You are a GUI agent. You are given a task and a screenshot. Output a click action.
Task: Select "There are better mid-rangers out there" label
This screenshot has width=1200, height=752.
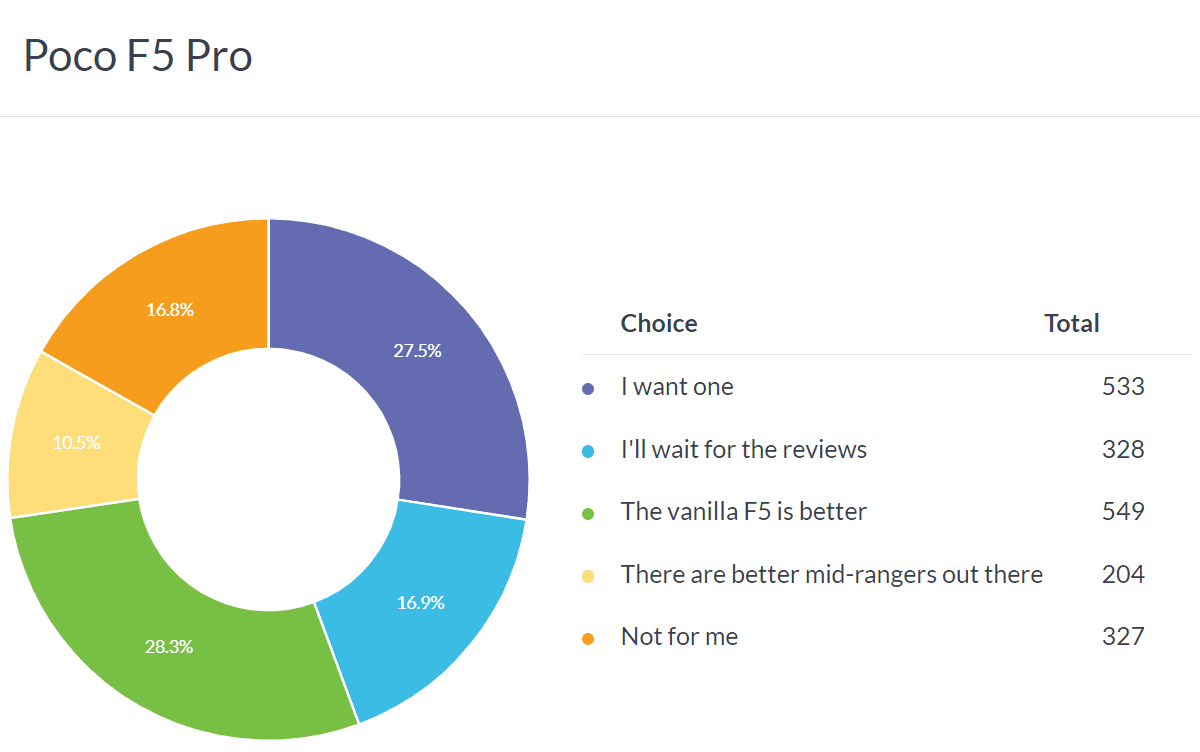(x=831, y=575)
